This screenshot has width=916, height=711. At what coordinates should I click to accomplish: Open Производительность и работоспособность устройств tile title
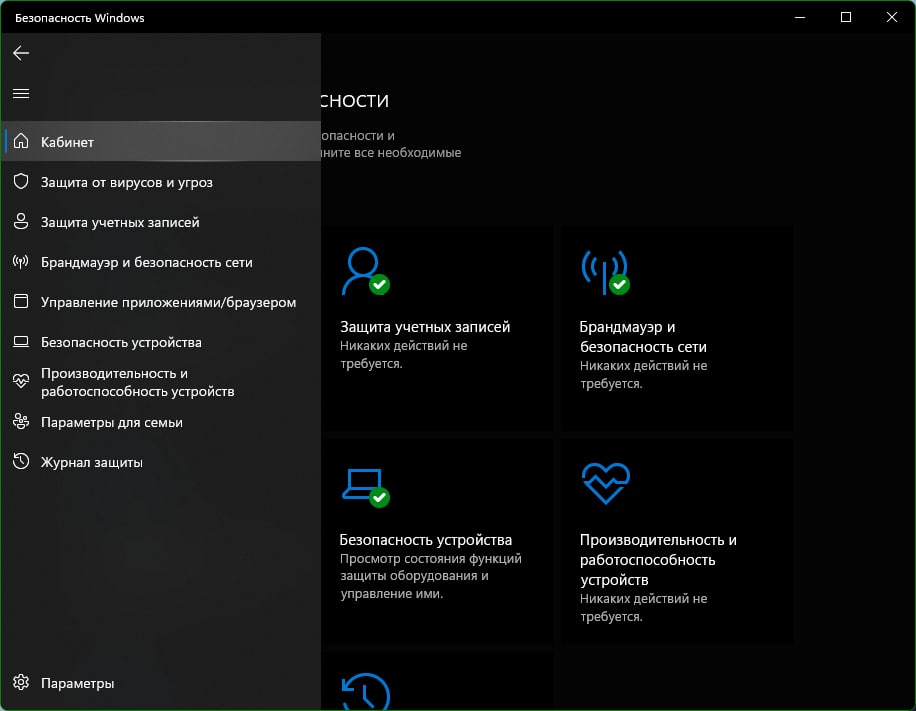(x=658, y=560)
